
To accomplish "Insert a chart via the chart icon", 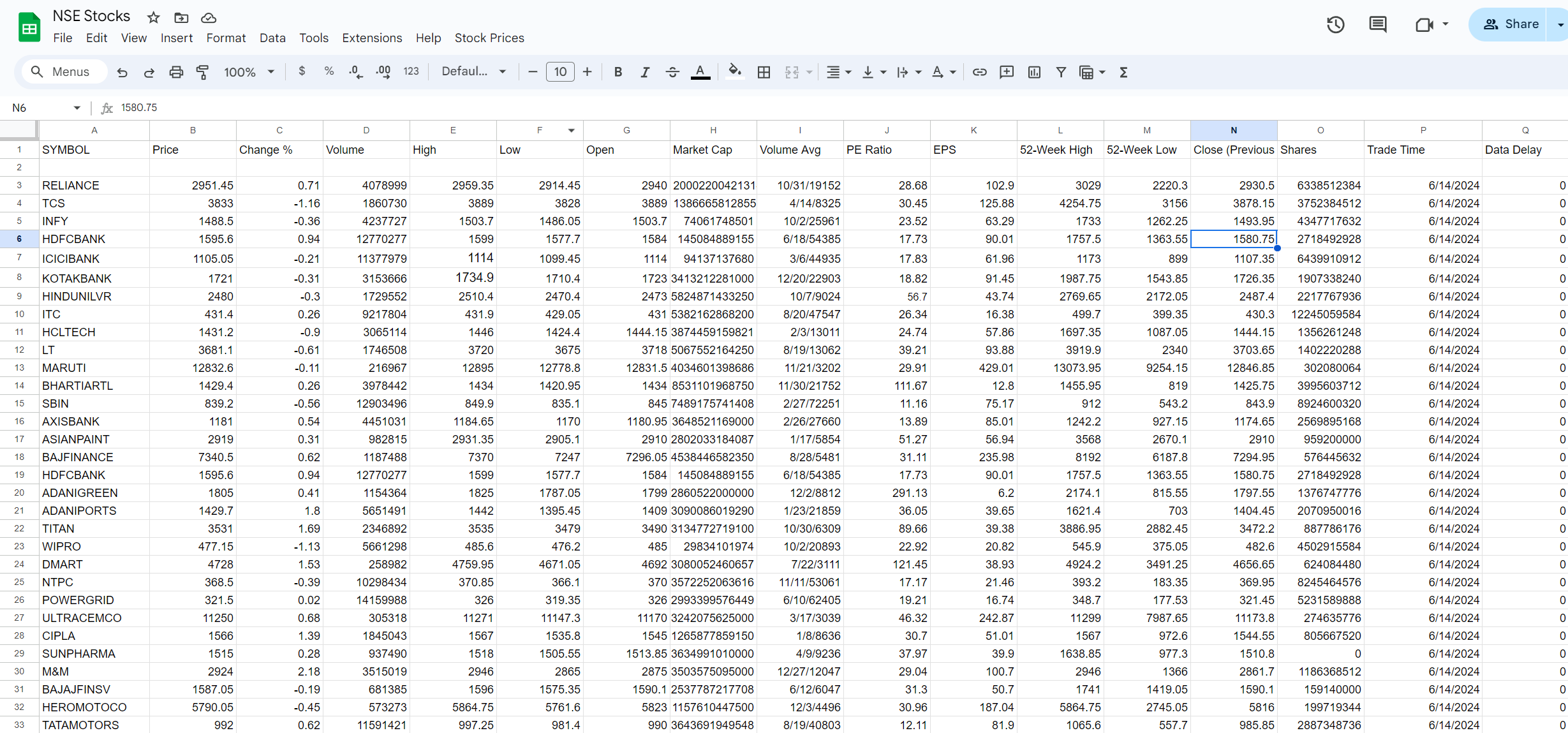I will [1033, 71].
